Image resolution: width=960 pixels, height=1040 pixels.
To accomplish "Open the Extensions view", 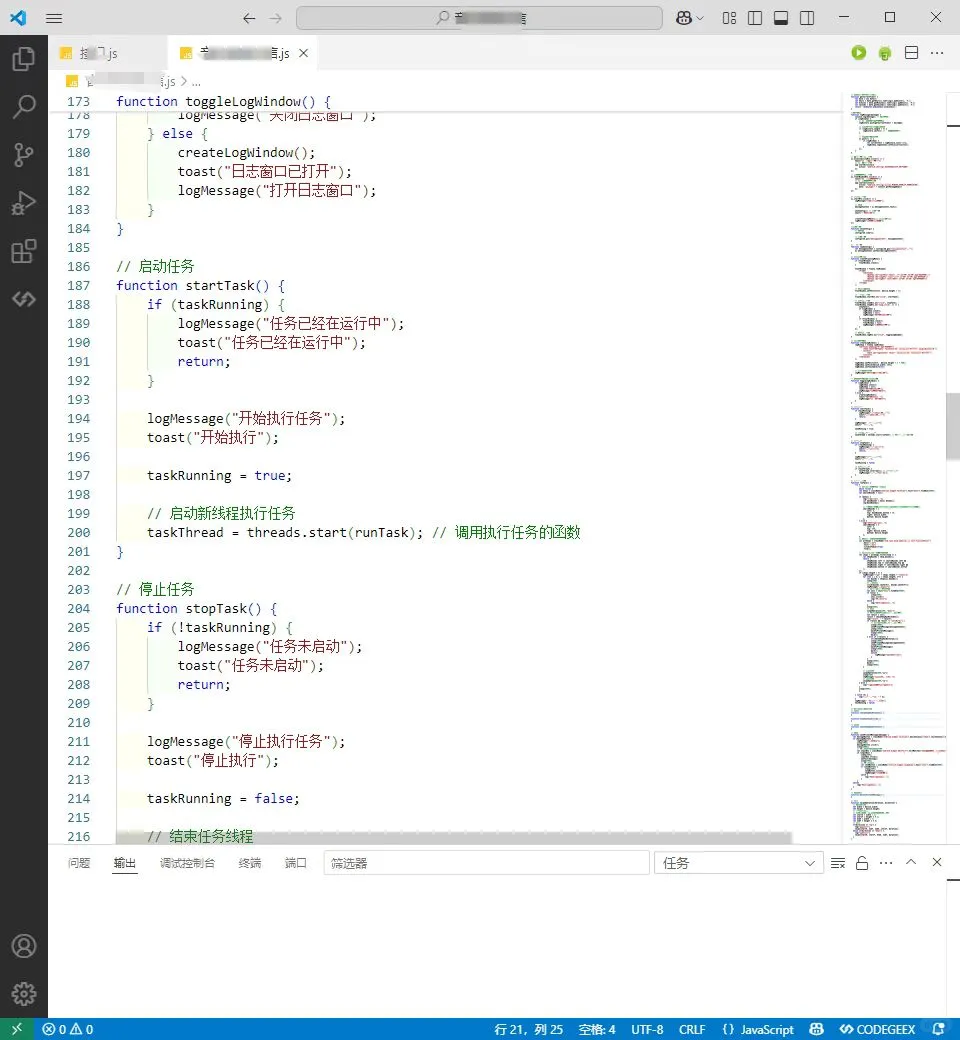I will click(x=24, y=251).
